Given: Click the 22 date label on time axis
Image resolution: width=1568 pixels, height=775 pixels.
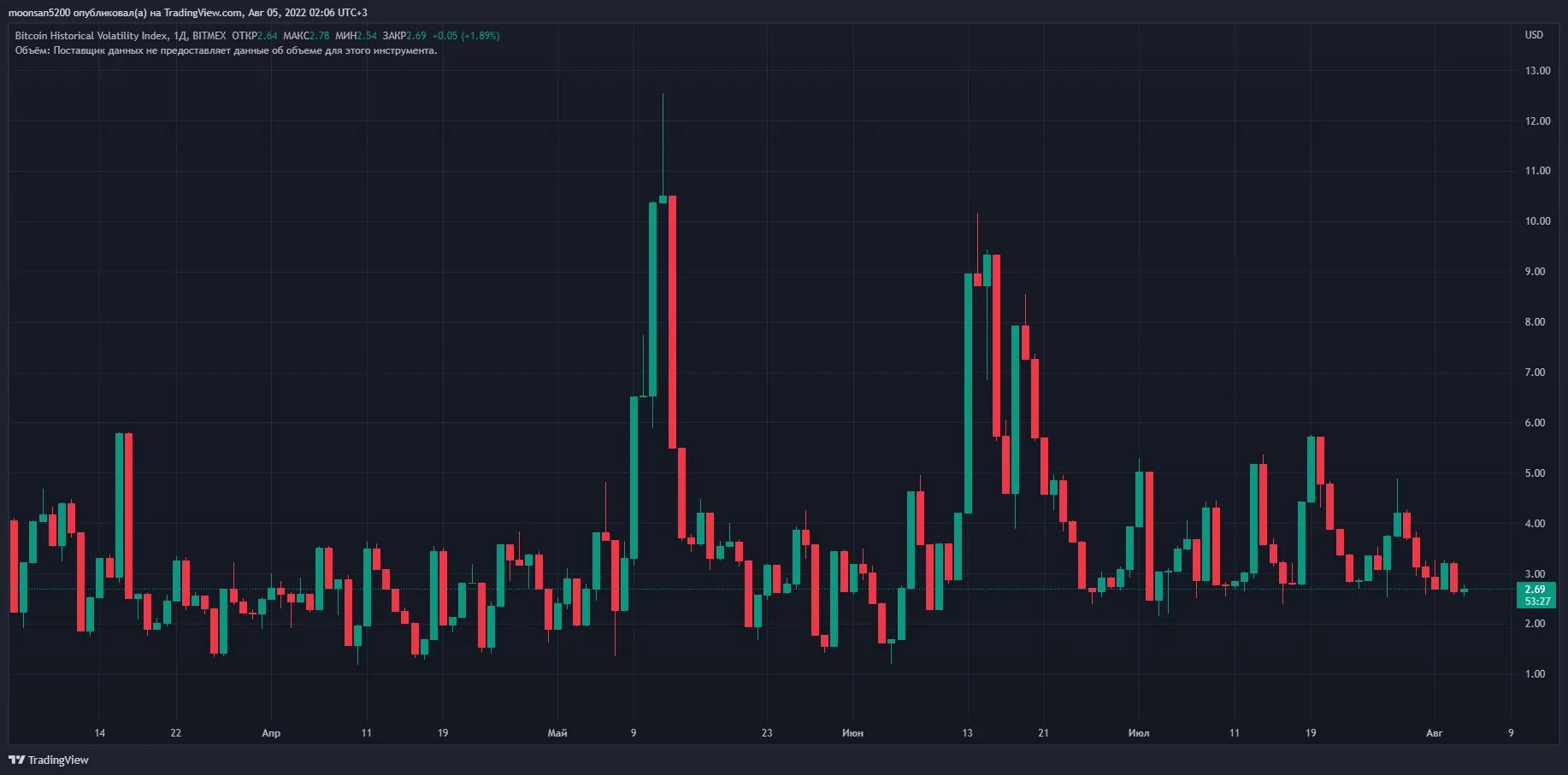Looking at the screenshot, I should pos(175,733).
